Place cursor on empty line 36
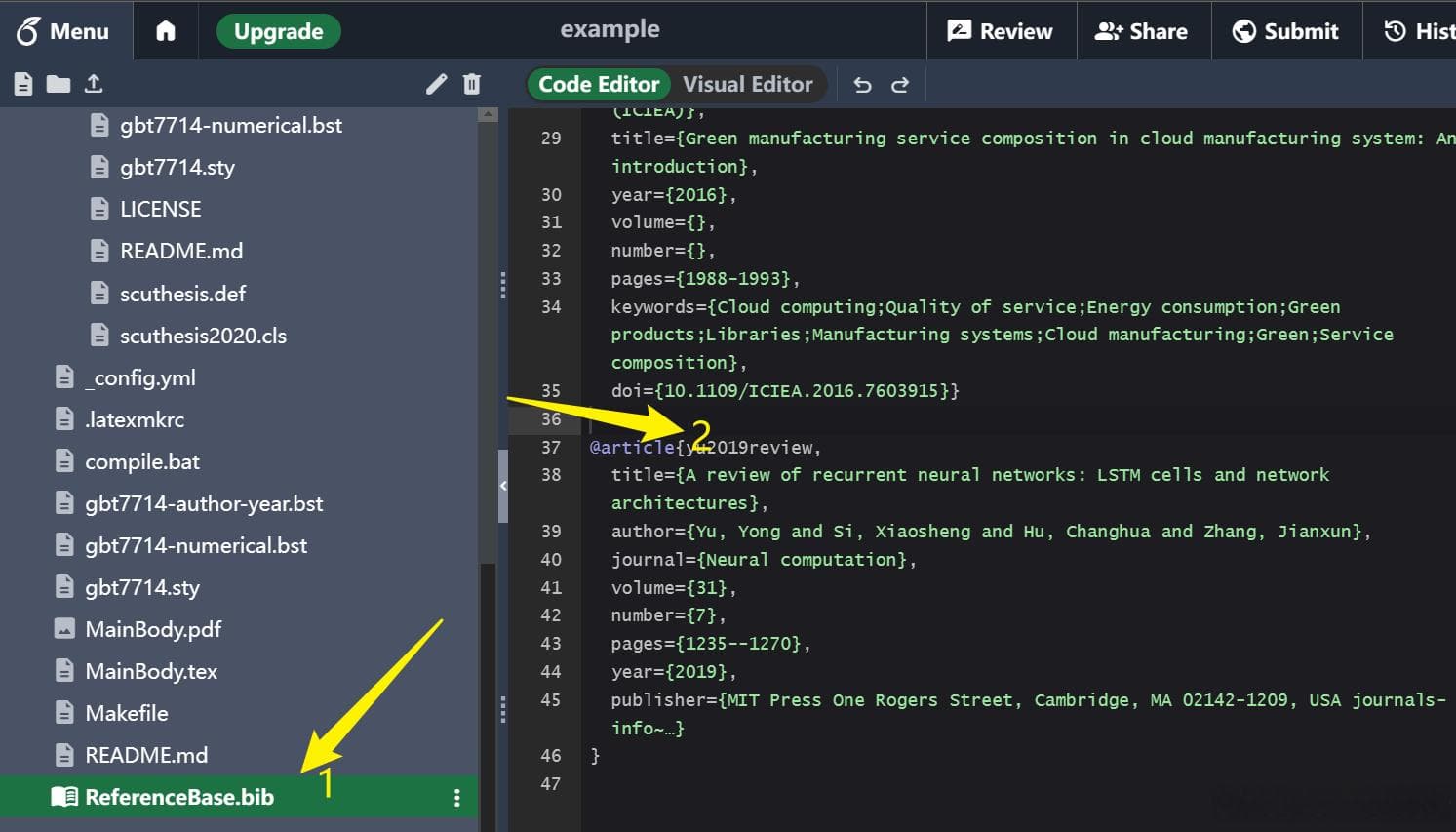The image size is (1456, 832). 1018,419
